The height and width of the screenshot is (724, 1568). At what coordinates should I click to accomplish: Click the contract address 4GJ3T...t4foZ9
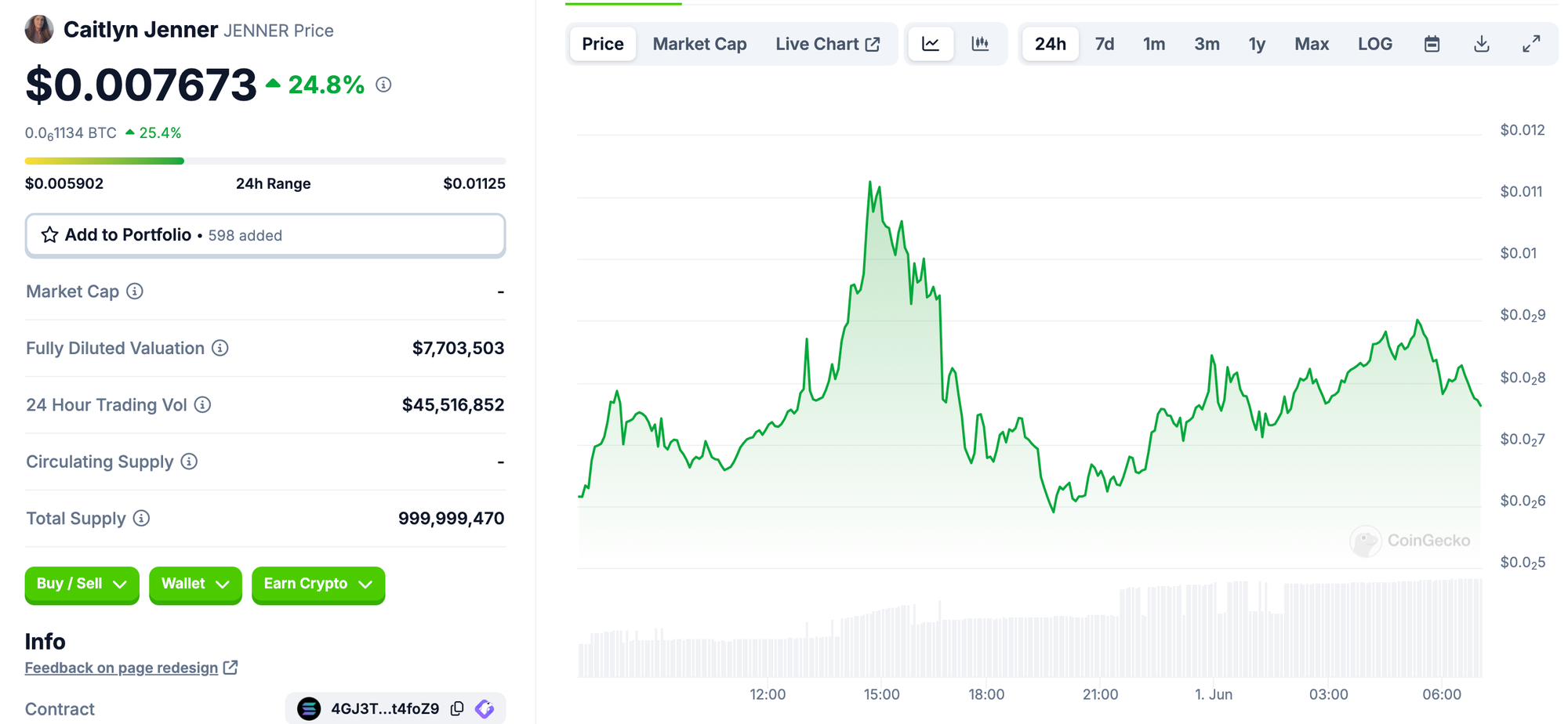click(385, 709)
